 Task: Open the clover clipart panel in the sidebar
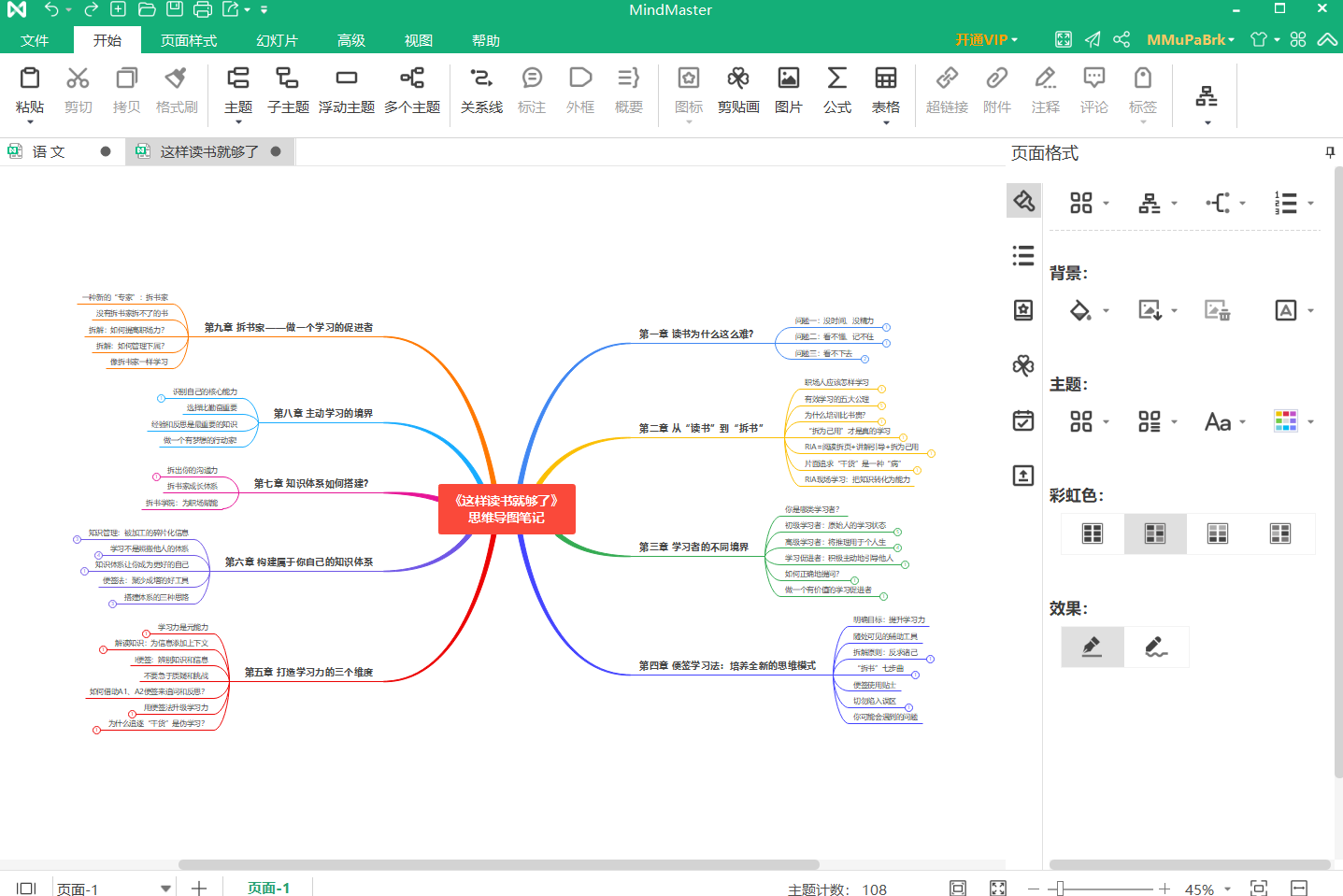click(1023, 365)
